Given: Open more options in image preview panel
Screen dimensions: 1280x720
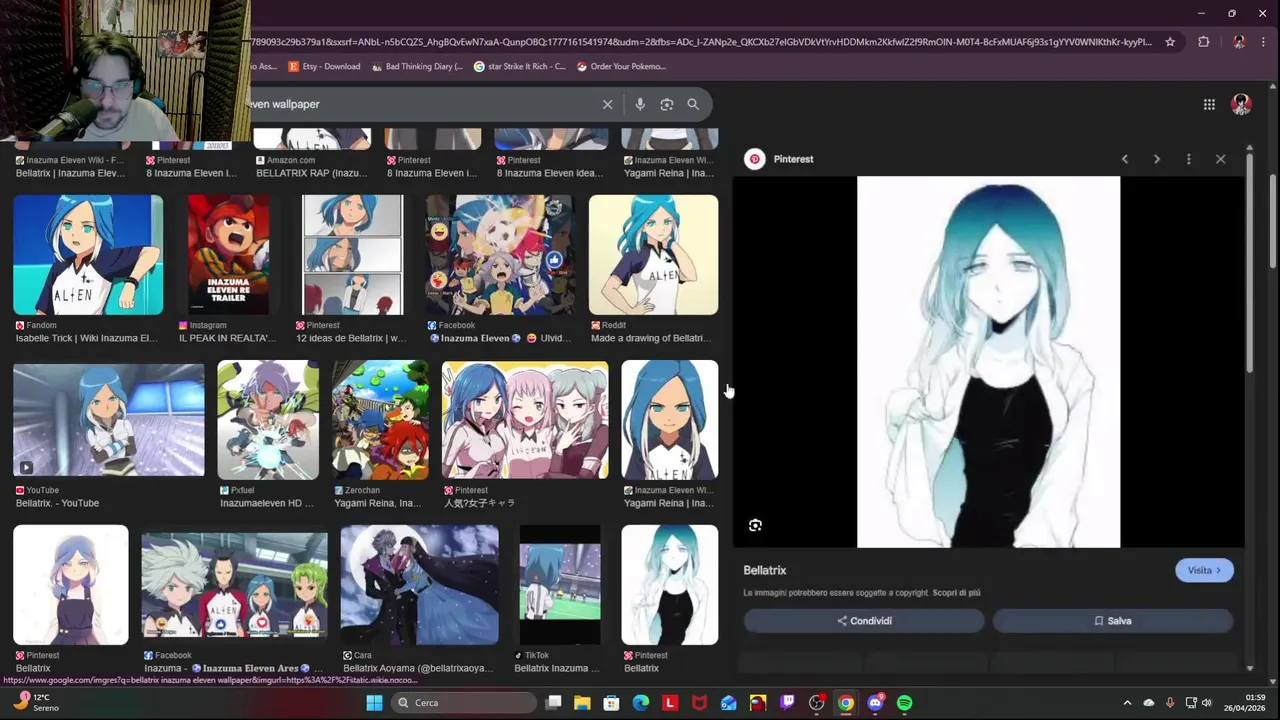Looking at the screenshot, I should pos(1189,159).
